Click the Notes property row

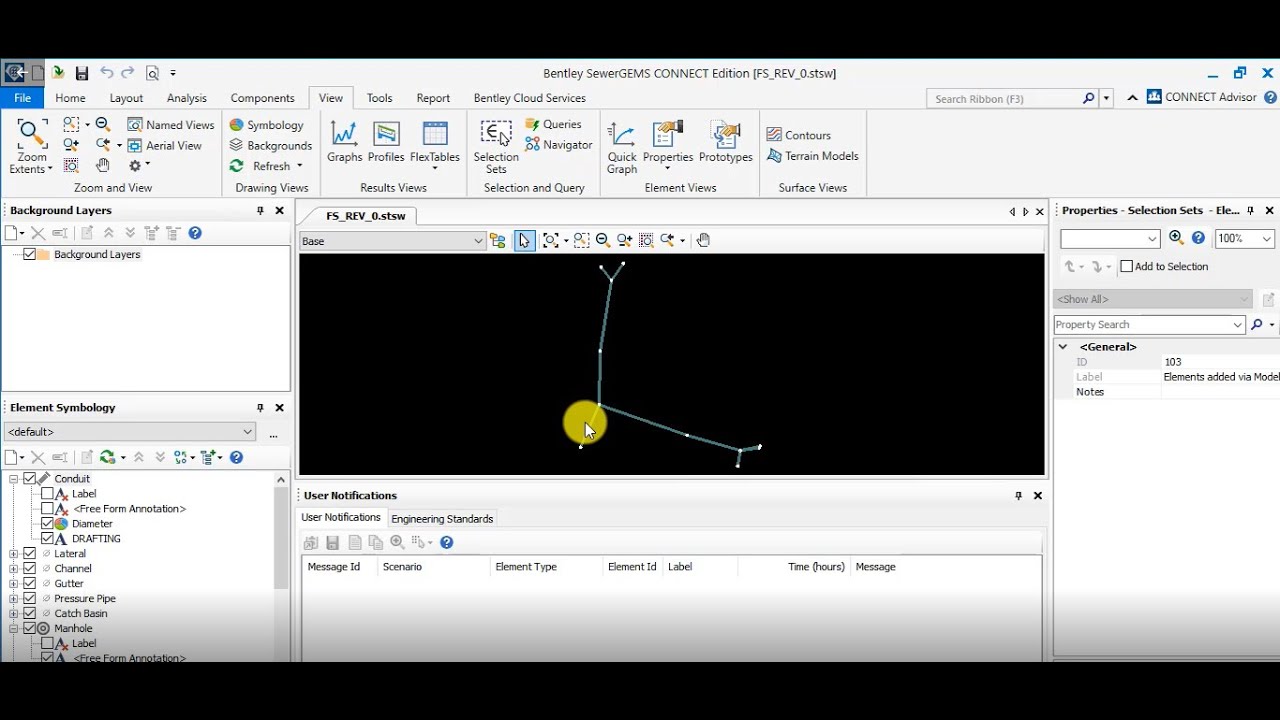(x=1166, y=392)
